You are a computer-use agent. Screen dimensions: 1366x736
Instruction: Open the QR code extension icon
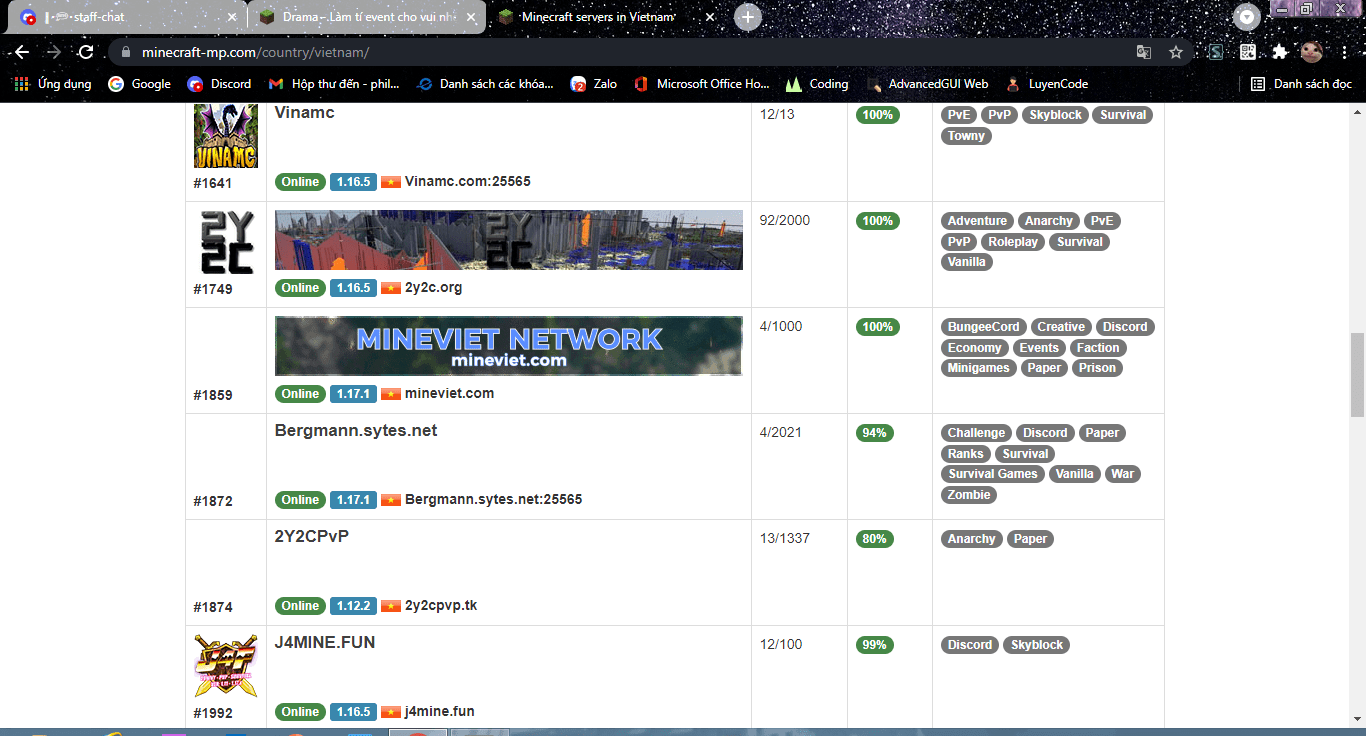(1248, 52)
